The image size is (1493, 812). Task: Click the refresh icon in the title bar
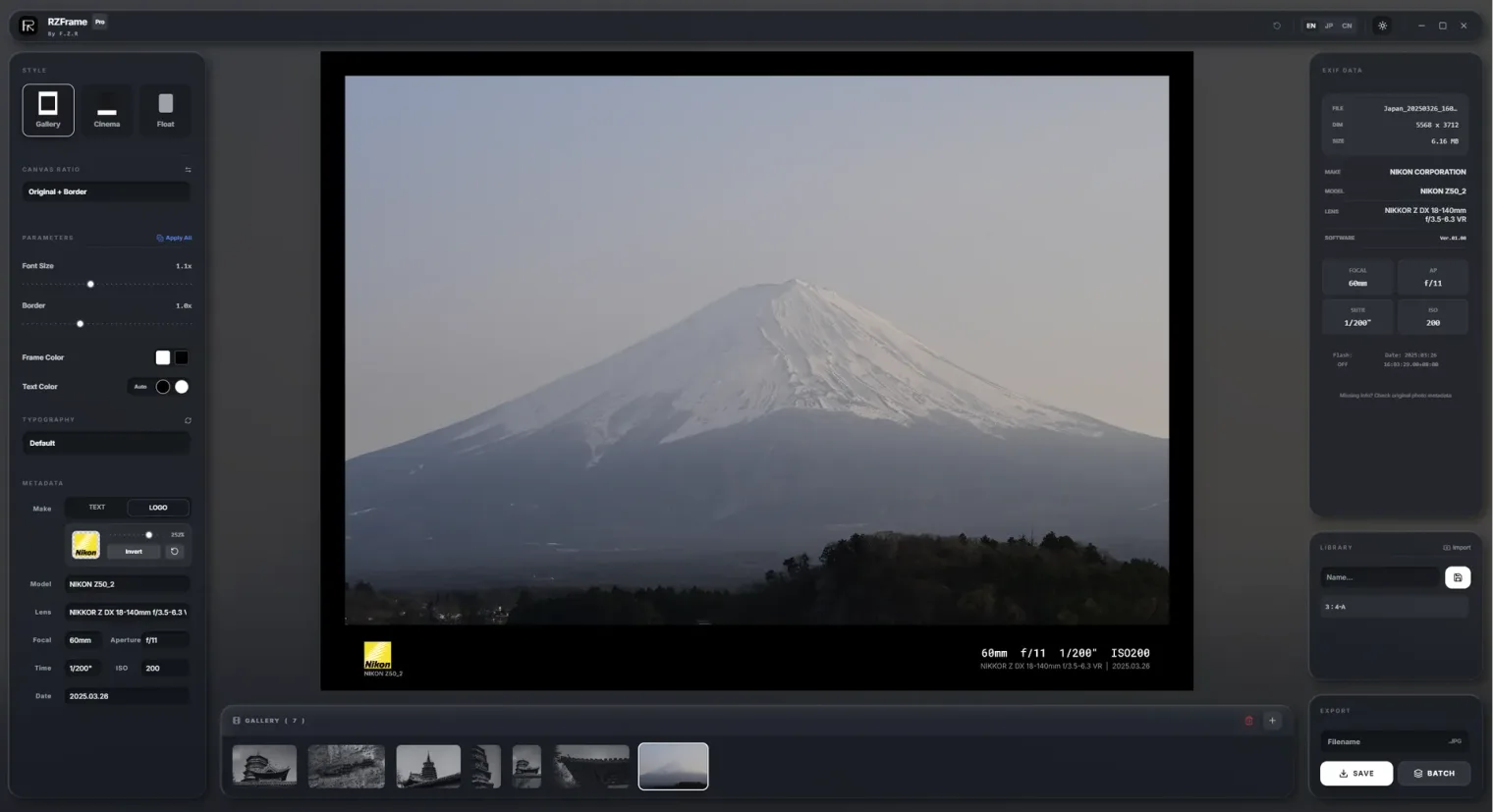1277,26
